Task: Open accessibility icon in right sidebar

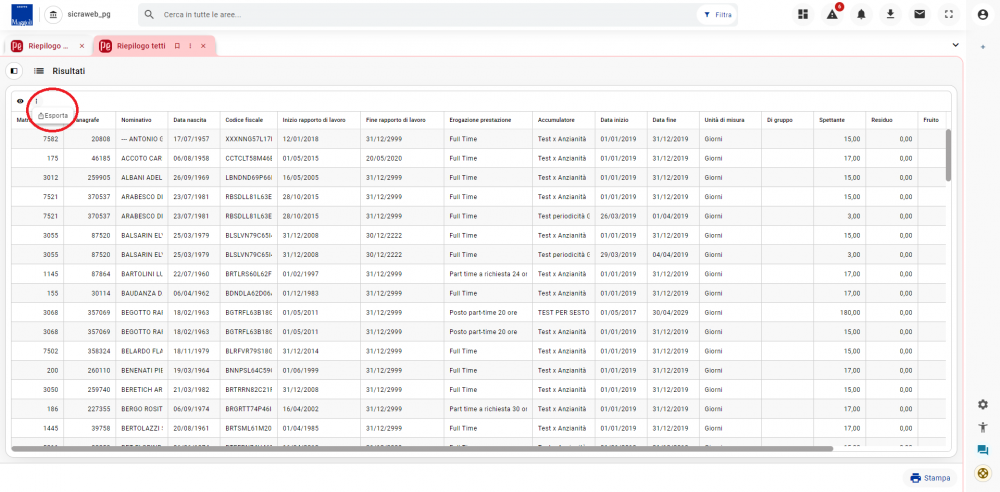Action: pyautogui.click(x=983, y=428)
